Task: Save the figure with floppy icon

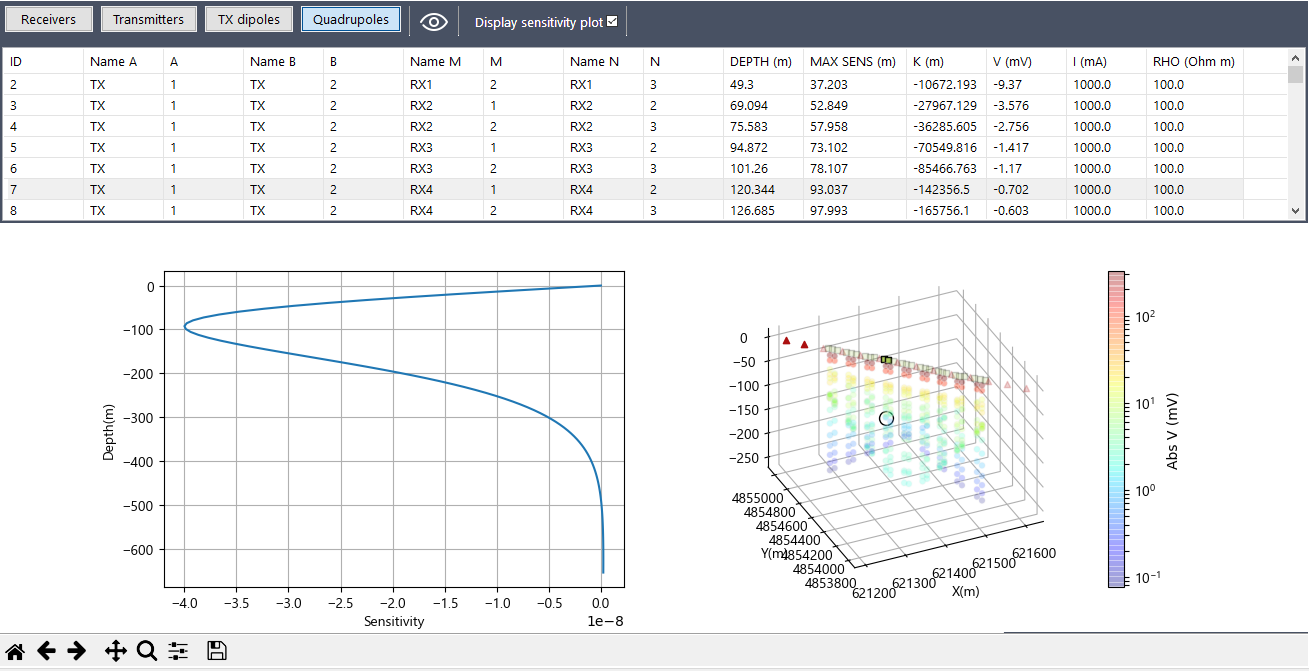Action: tap(216, 651)
